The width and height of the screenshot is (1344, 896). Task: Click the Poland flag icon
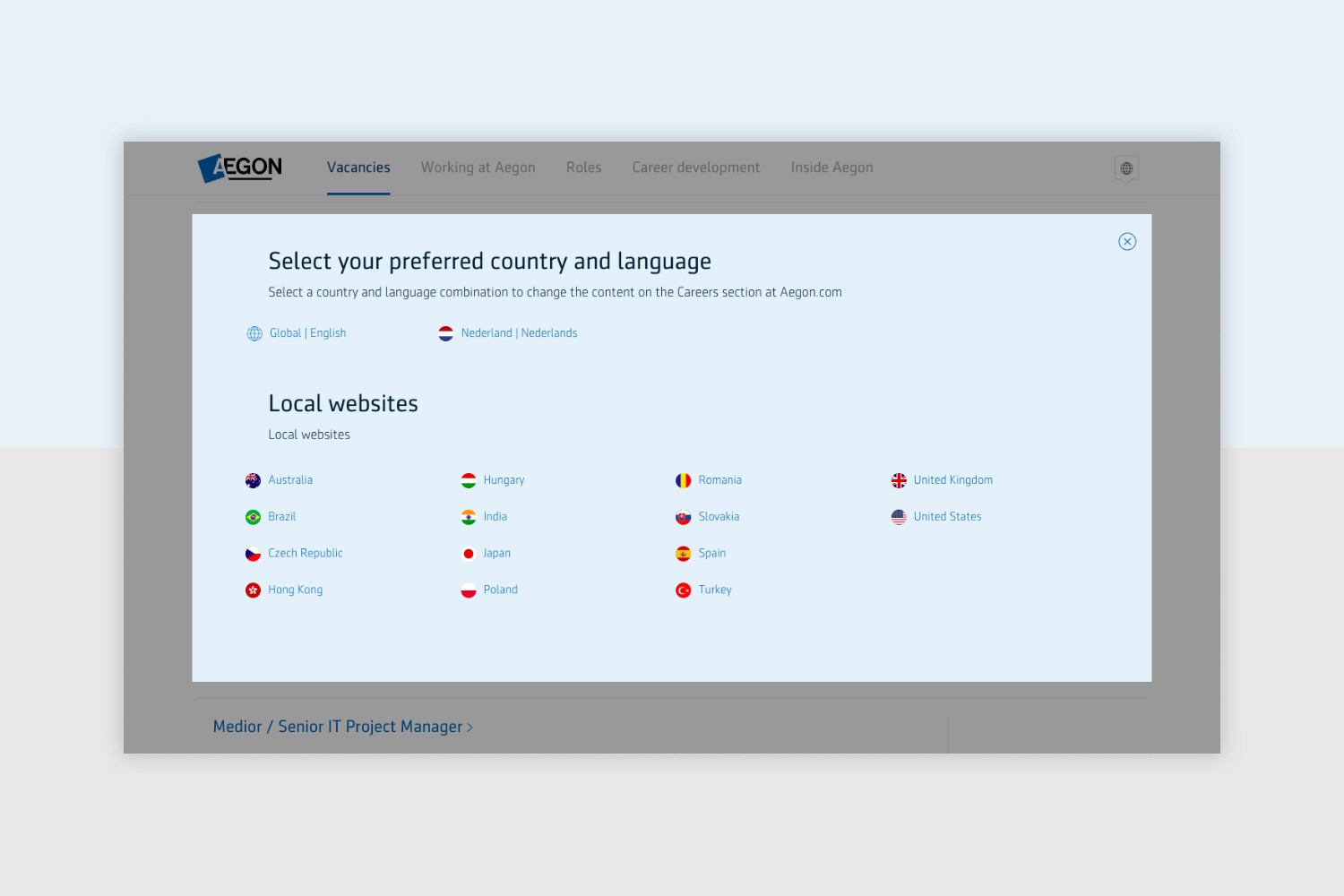coord(469,590)
